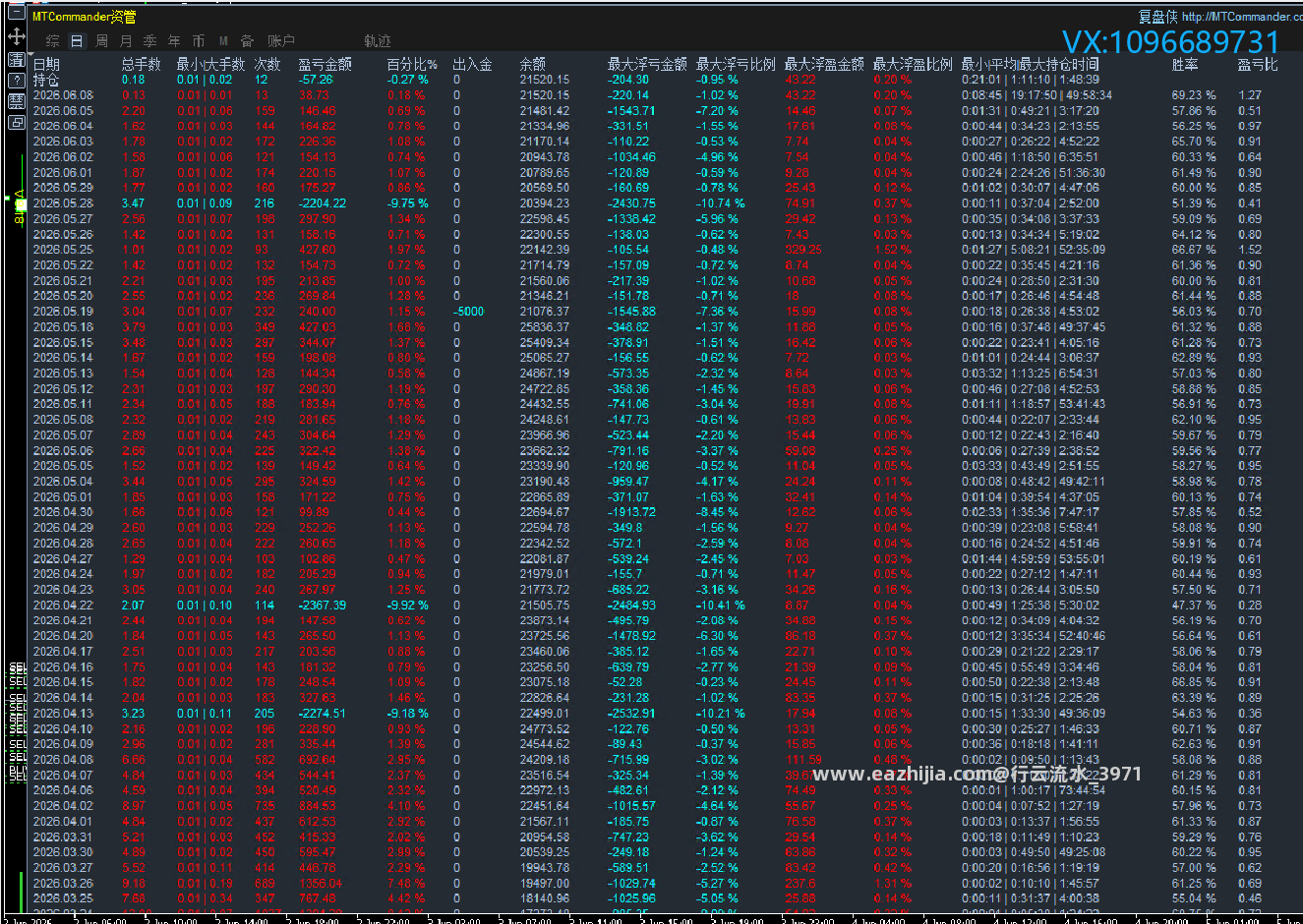Select the 2026.05.19 date row
The image size is (1303, 924).
pyautogui.click(x=63, y=312)
